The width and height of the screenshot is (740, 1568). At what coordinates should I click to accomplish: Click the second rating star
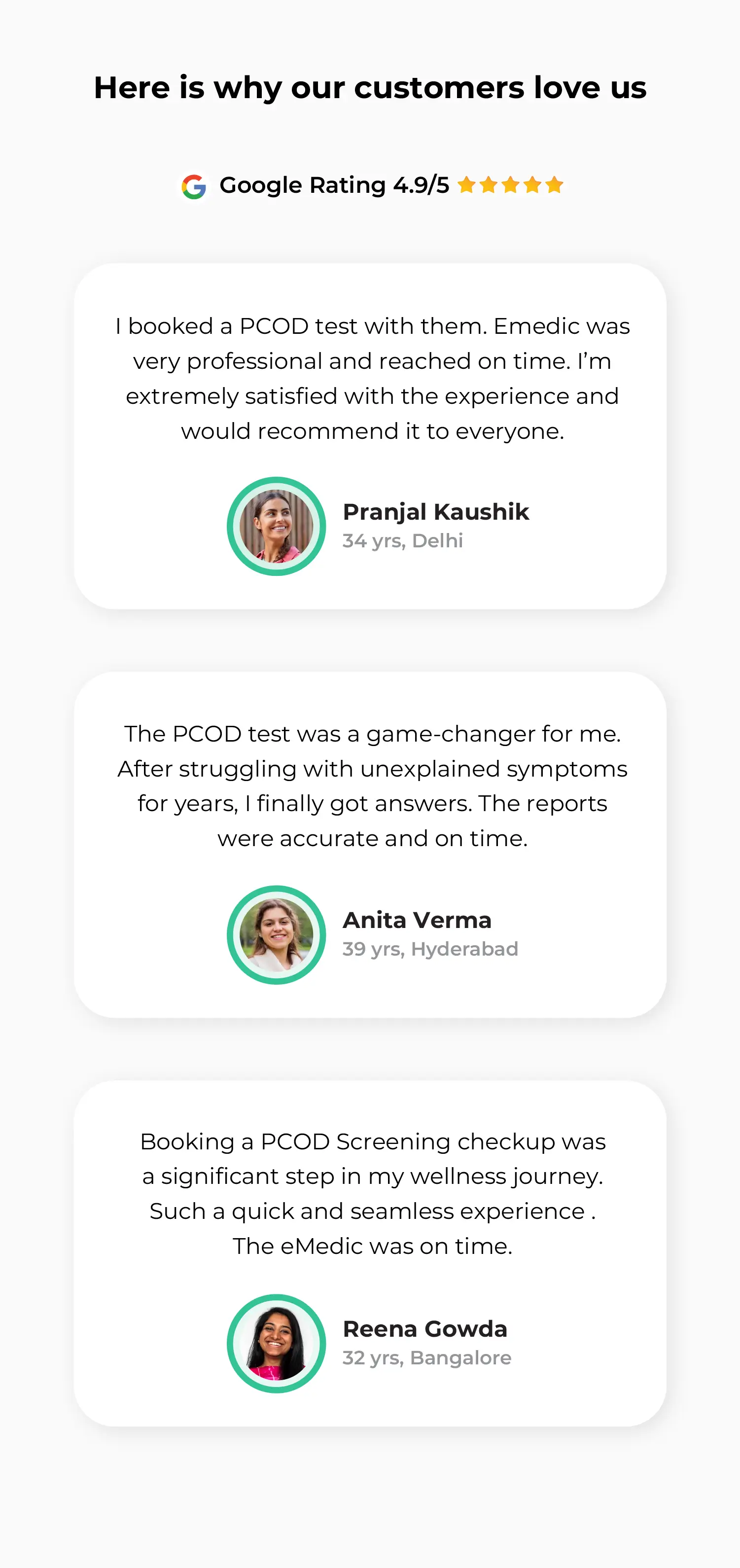489,184
